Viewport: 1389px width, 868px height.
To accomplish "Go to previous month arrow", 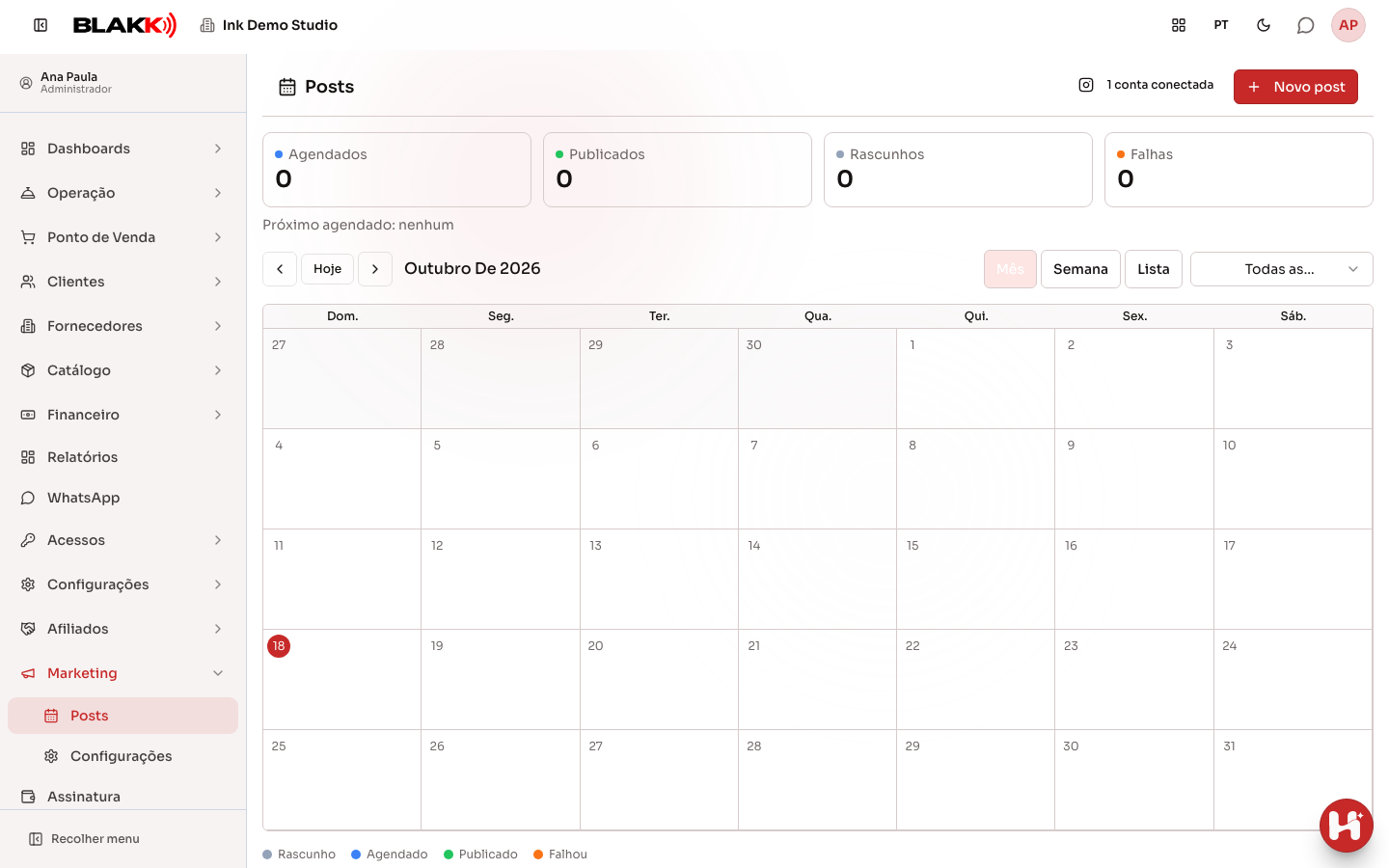I will tap(280, 269).
